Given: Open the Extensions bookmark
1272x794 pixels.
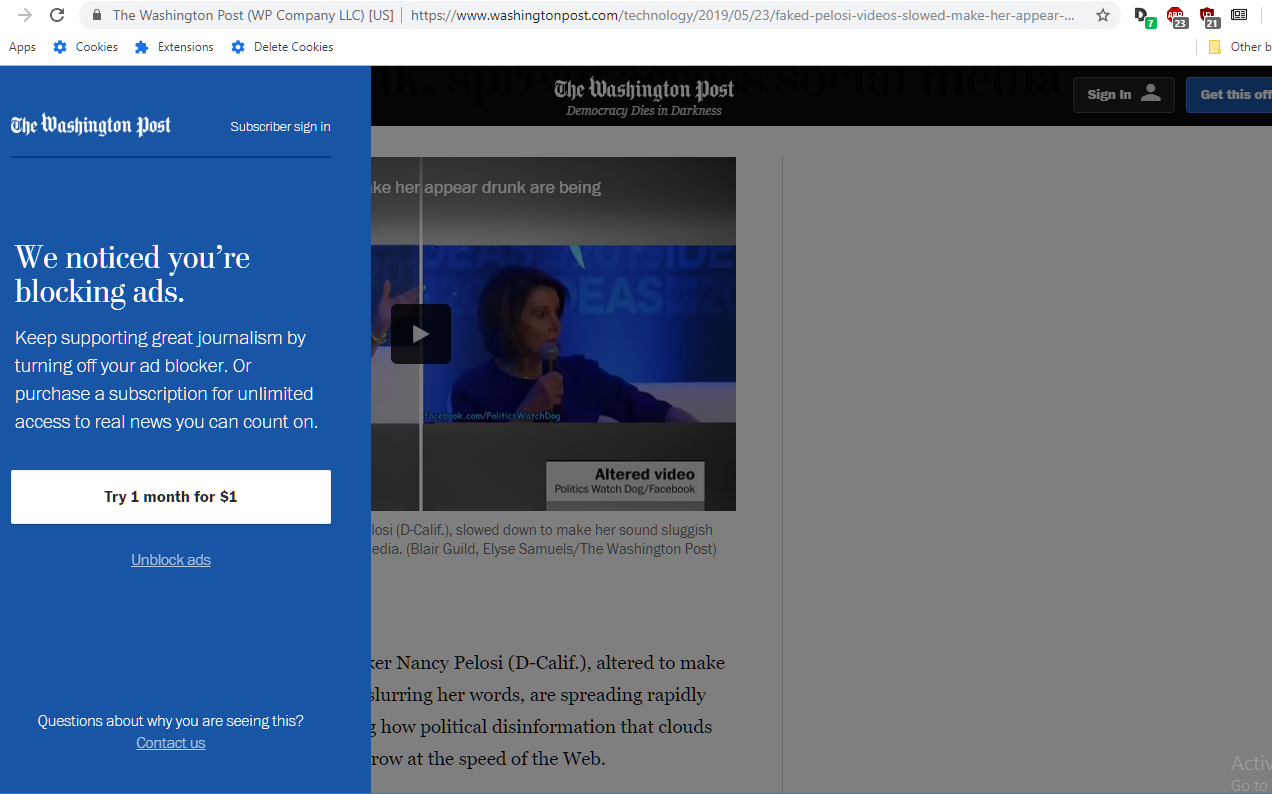Looking at the screenshot, I should [x=174, y=47].
